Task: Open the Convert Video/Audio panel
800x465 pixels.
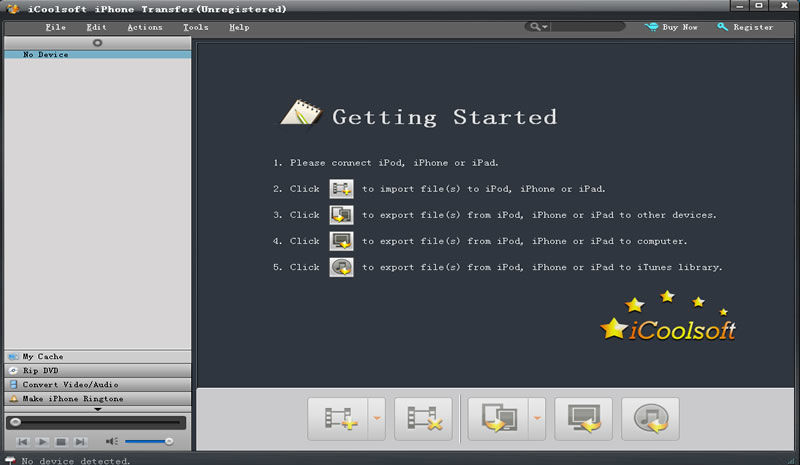Action: (x=97, y=384)
